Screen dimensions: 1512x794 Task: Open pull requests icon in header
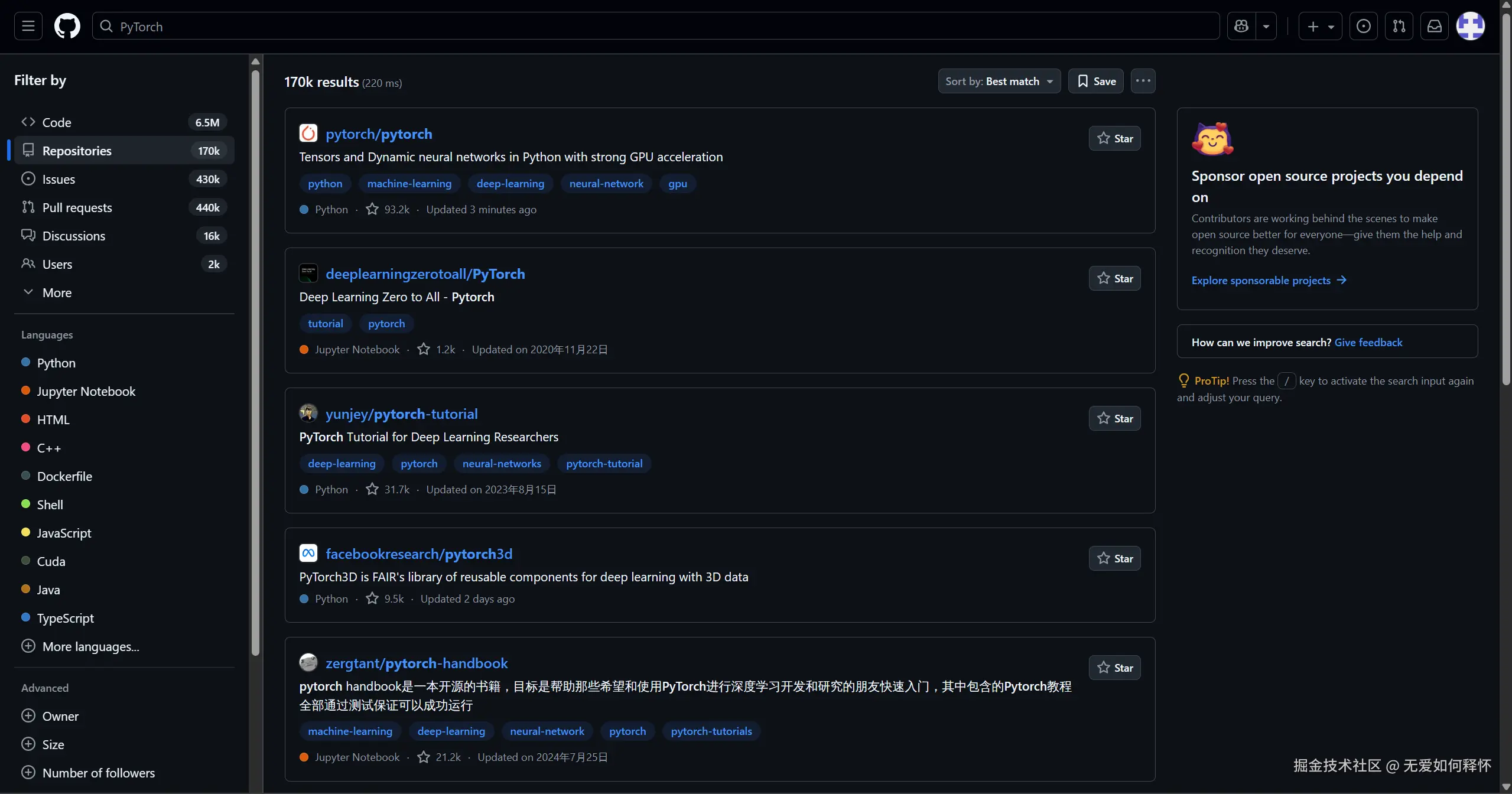pos(1399,26)
